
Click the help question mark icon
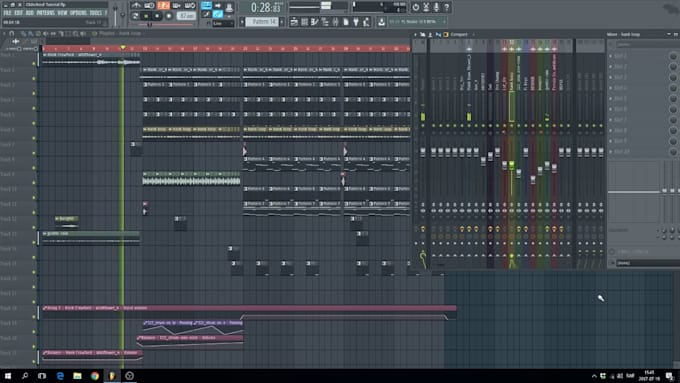tap(447, 7)
